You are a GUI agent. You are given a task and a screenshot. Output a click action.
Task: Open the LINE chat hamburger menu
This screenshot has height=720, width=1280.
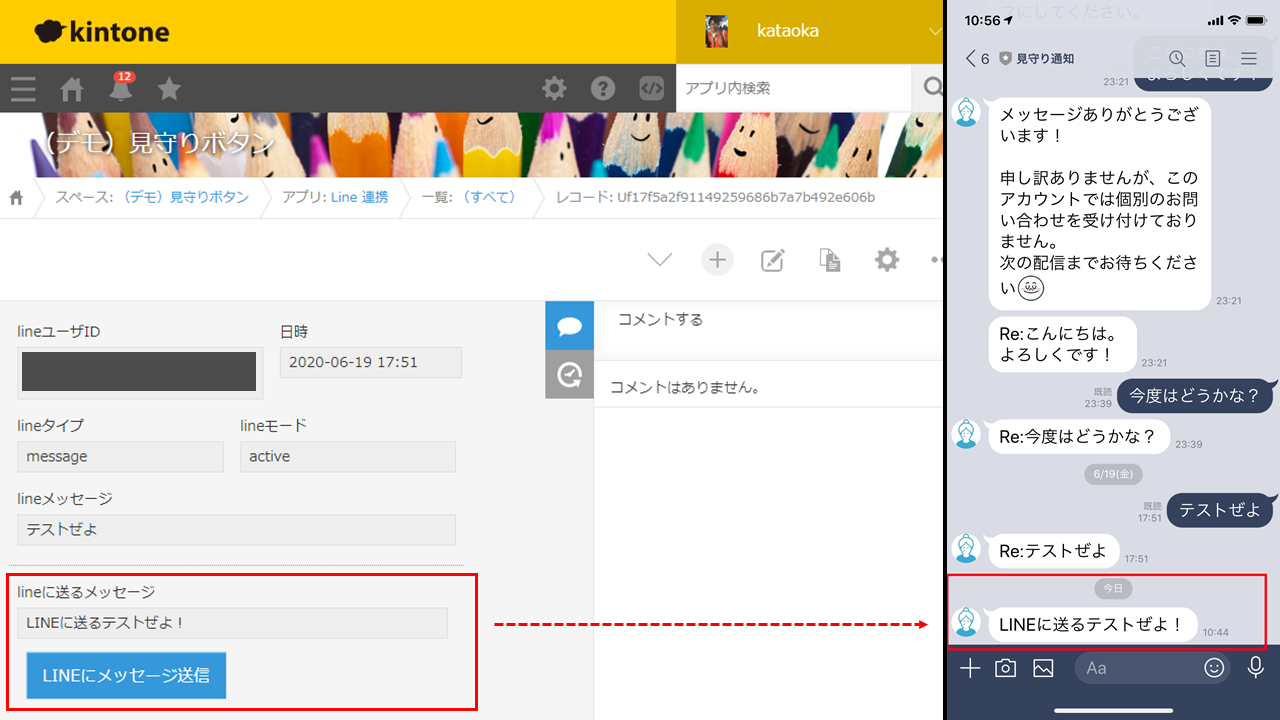(x=1249, y=59)
